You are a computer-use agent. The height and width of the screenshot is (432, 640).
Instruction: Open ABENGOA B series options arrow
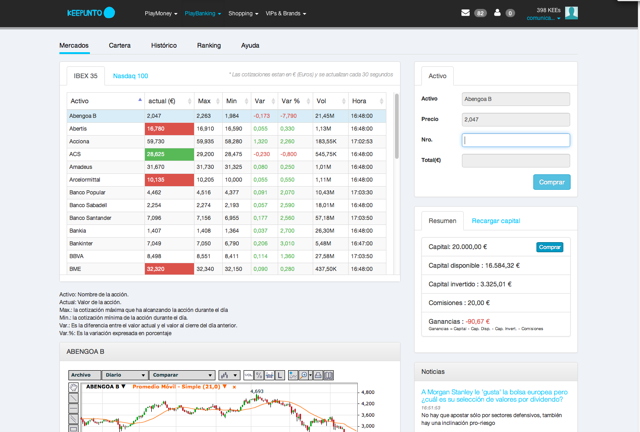123,386
